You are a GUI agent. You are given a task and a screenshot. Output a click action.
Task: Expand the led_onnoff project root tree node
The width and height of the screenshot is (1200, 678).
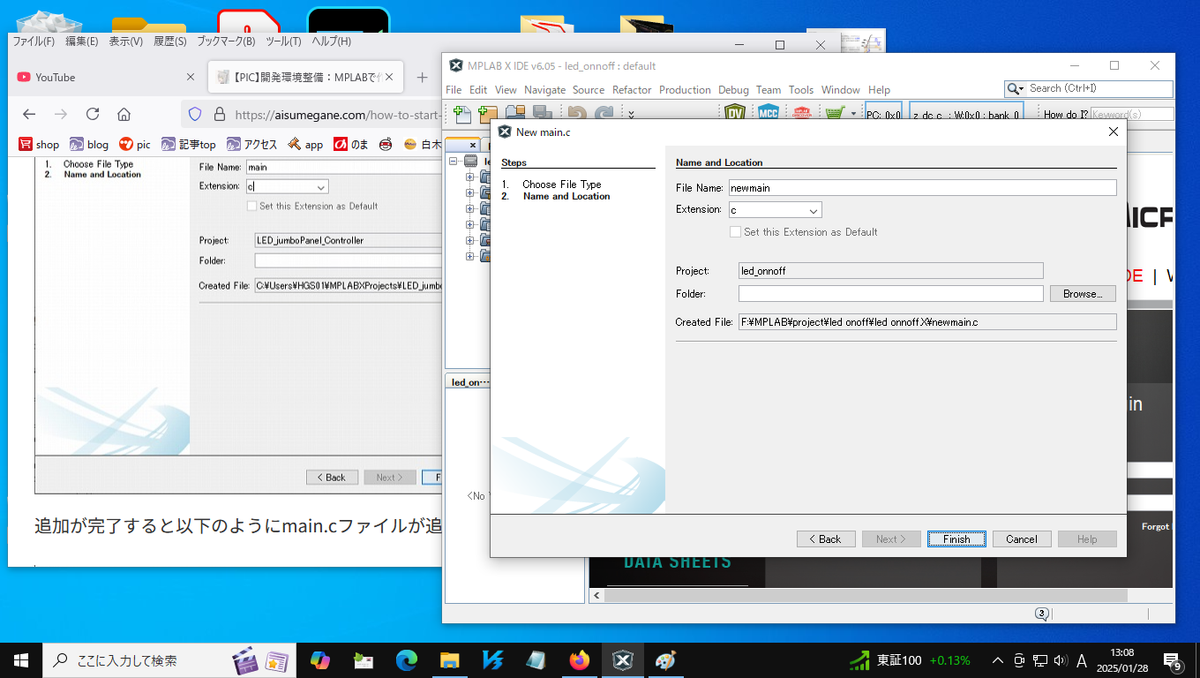453,161
